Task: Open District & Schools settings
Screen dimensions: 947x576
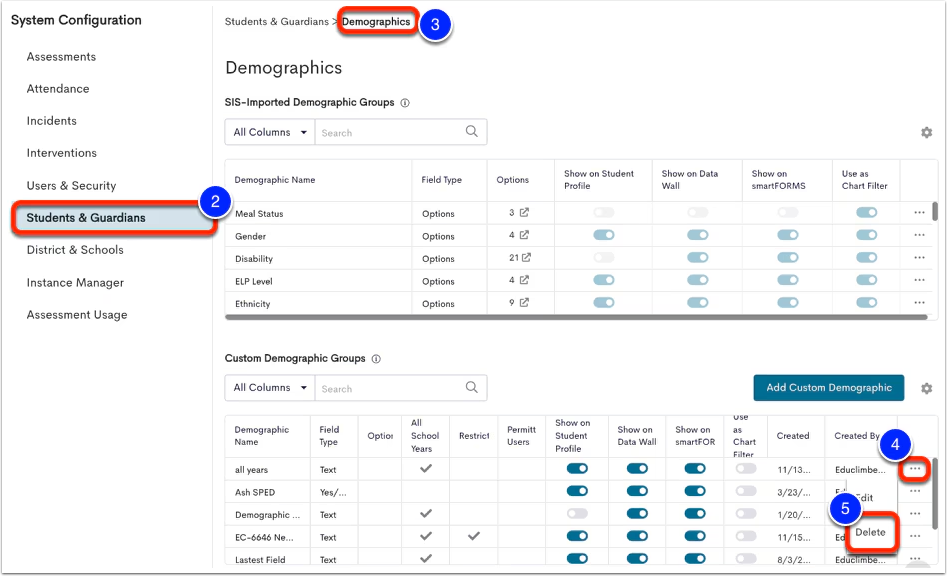Action: tap(75, 250)
